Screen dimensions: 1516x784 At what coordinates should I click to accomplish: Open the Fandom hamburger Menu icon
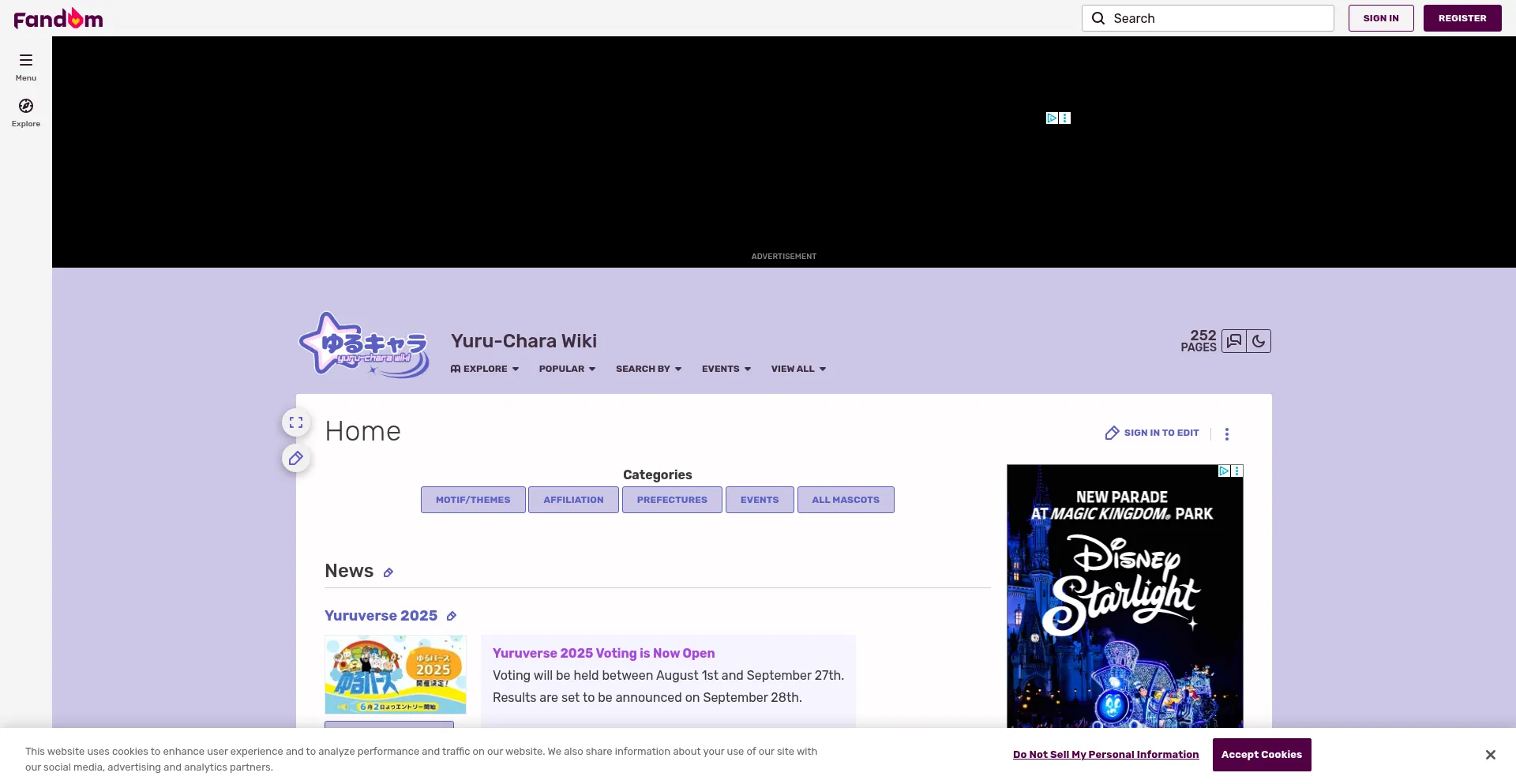(x=26, y=61)
